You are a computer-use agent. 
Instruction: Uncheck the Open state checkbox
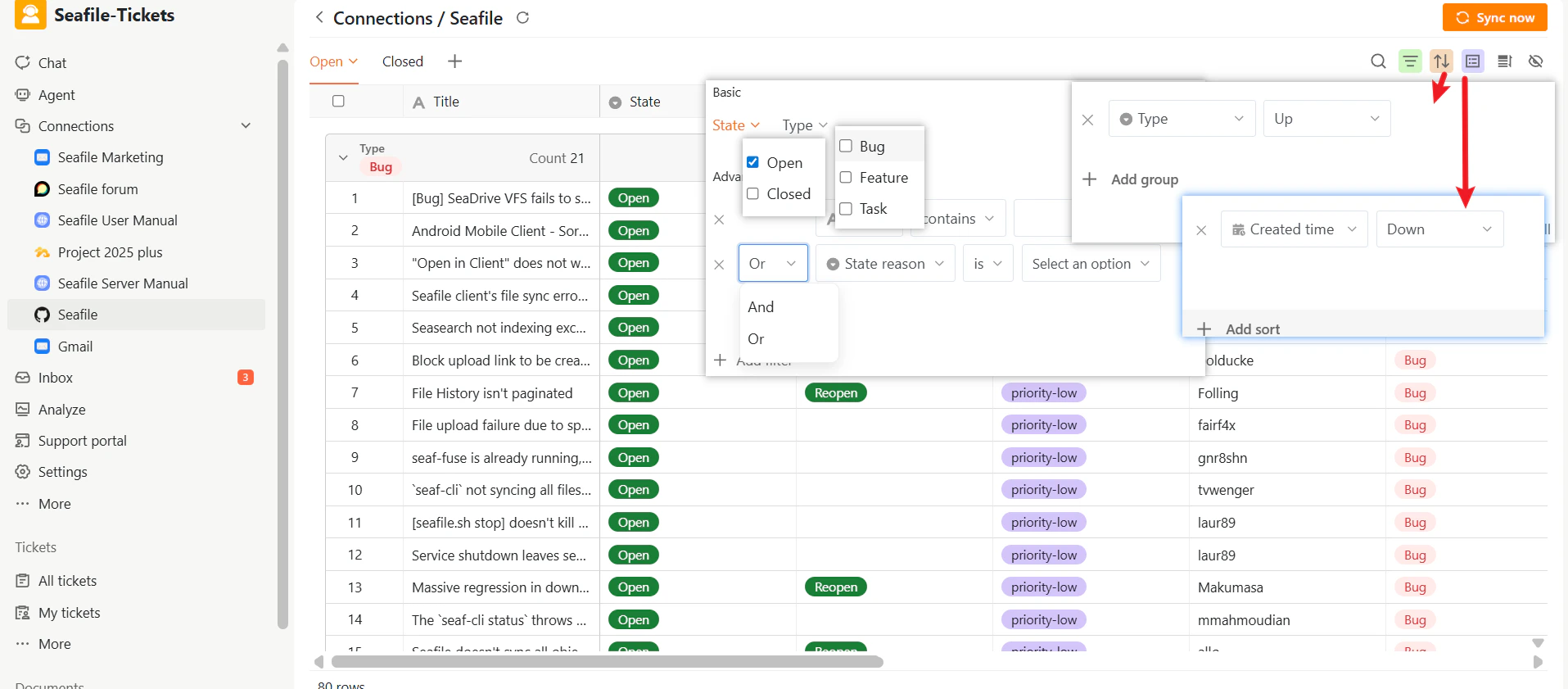752,162
